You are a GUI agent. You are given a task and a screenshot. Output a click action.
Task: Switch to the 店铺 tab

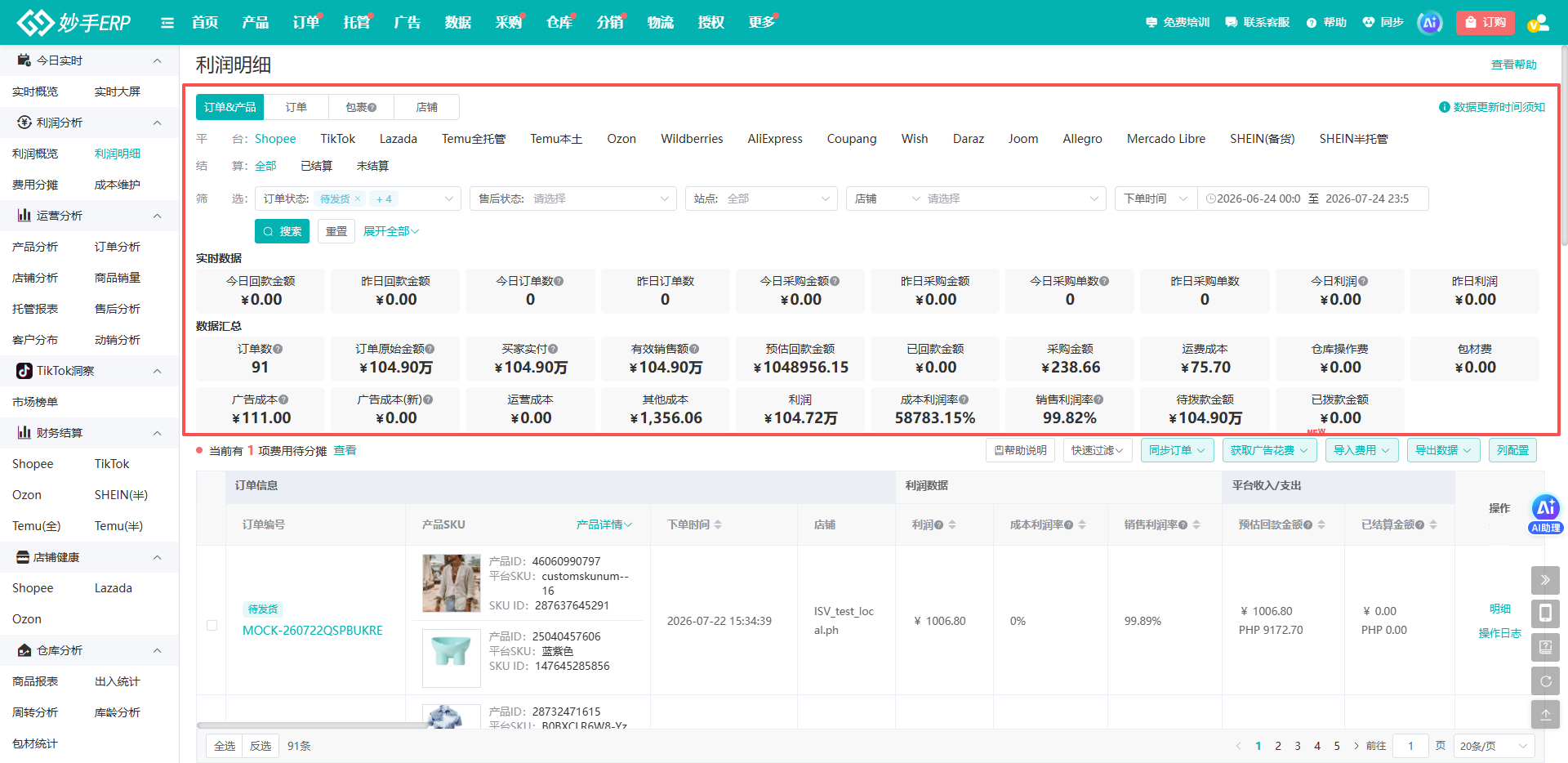426,107
